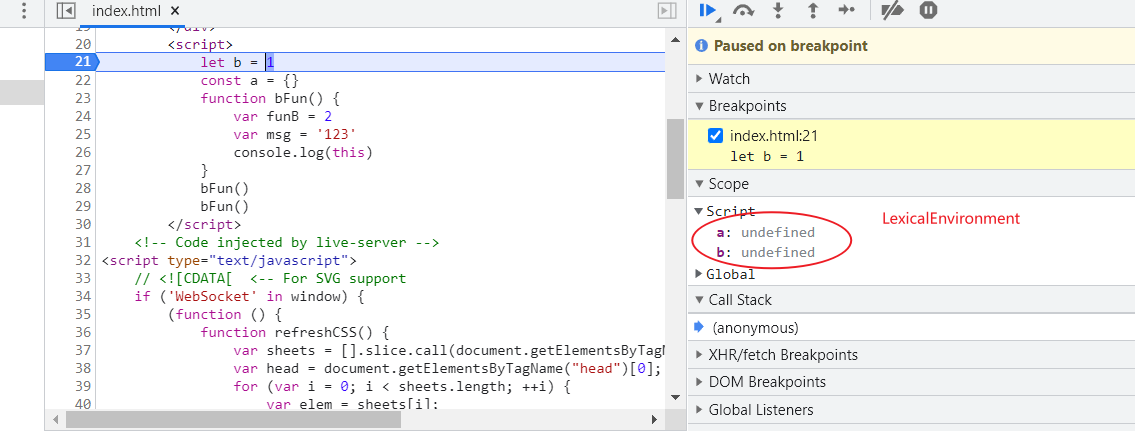Viewport: 1135px width, 431px height.
Task: Click "var msg = '123'" code line
Action: point(295,134)
